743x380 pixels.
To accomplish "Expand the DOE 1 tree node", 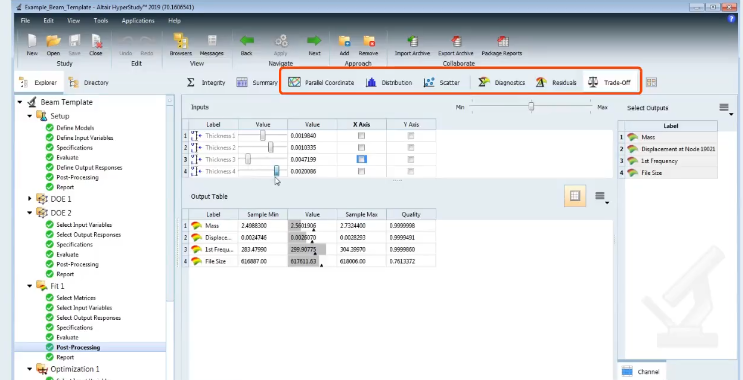I will pos(30,199).
